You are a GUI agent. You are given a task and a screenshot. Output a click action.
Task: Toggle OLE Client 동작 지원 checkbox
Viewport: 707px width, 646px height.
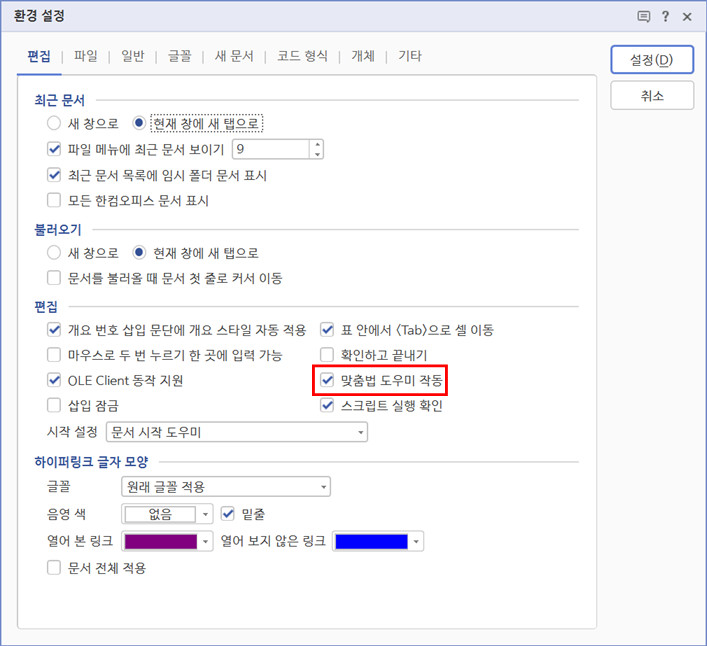pos(54,380)
